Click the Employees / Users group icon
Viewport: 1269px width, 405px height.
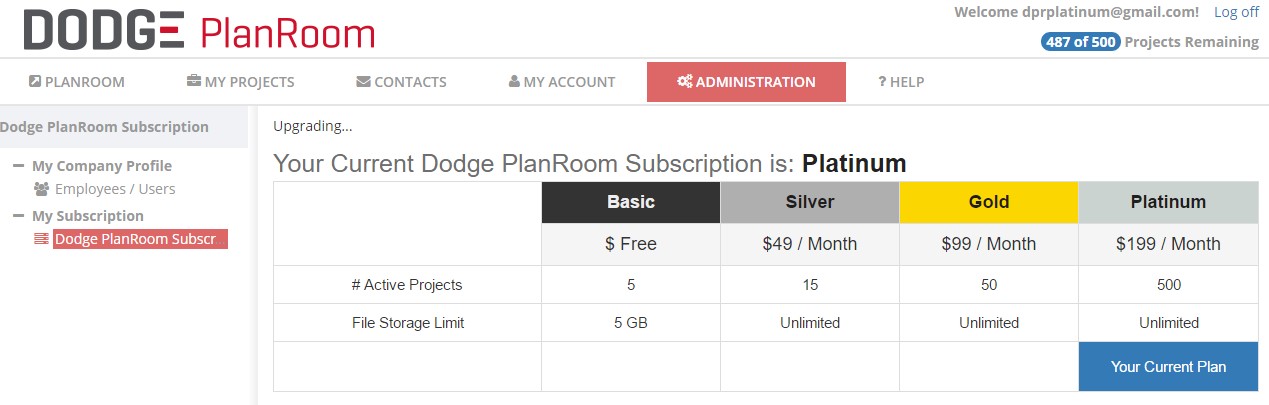pos(42,189)
